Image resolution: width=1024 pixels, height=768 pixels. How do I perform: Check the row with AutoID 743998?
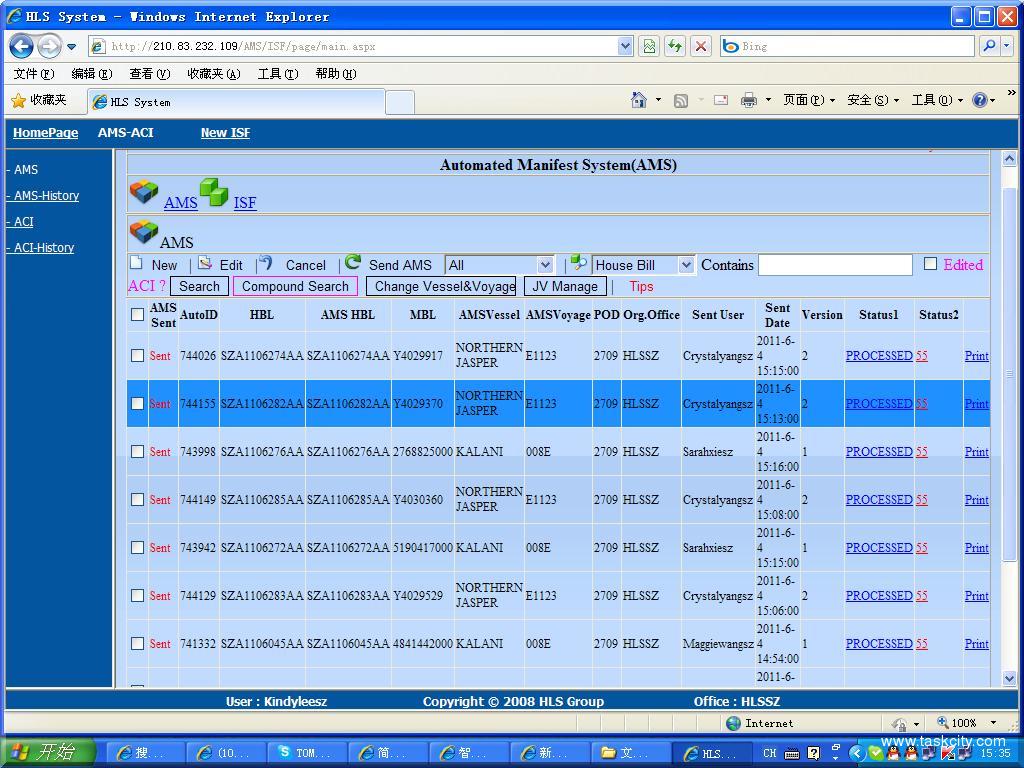137,452
